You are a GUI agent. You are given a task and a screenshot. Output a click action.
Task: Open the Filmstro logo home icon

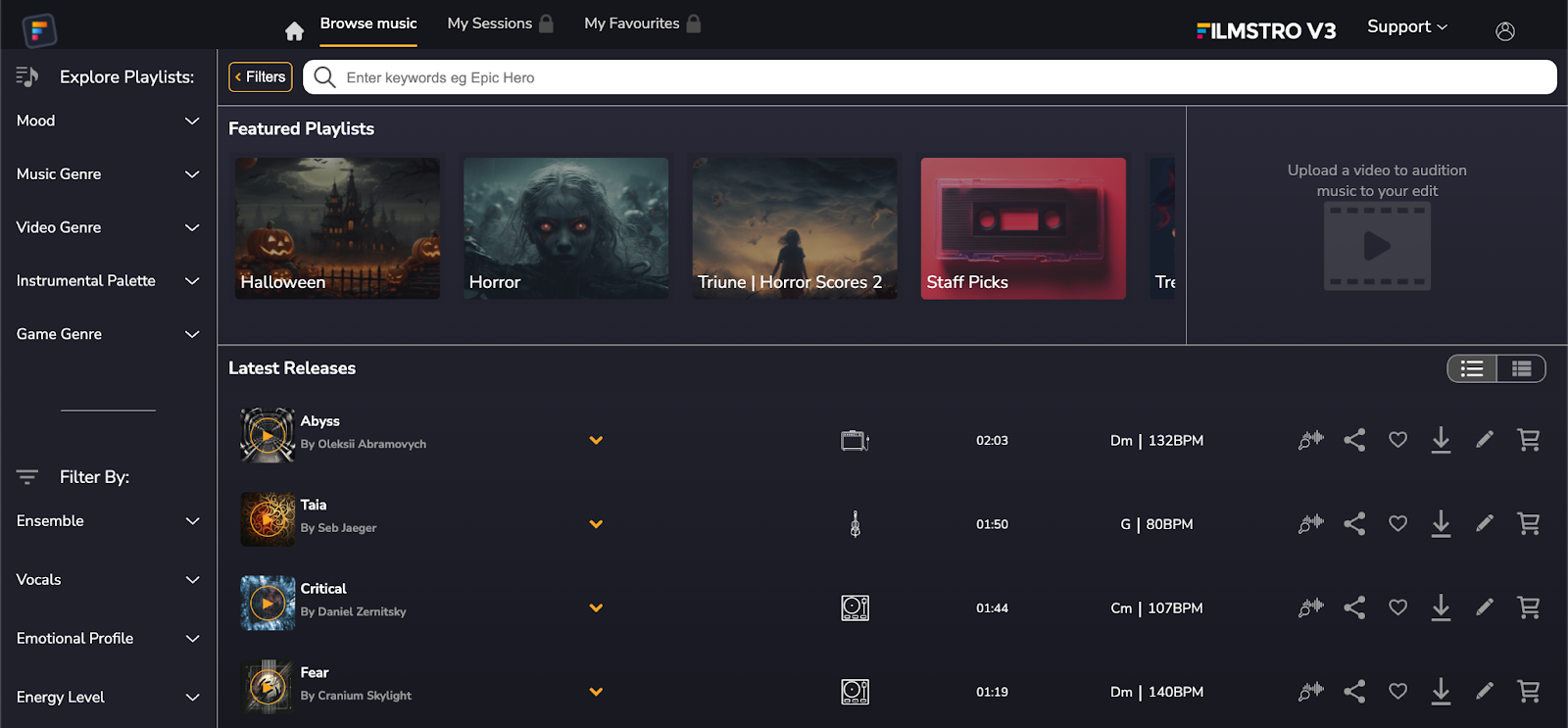pyautogui.click(x=39, y=30)
